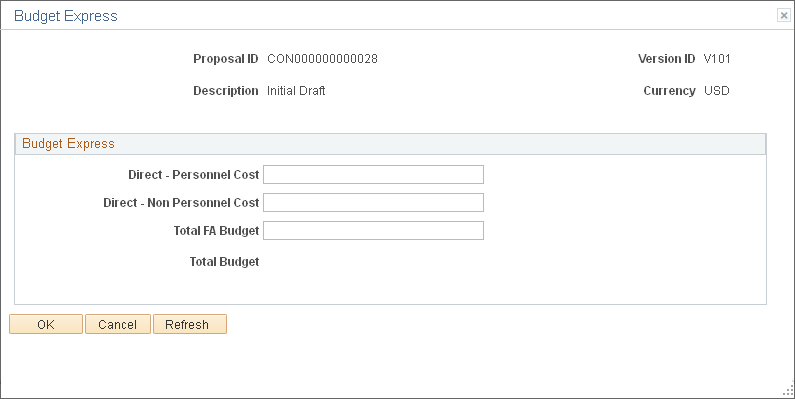Click the Refresh button
Viewport: 795px width, 399px height.
(190, 324)
